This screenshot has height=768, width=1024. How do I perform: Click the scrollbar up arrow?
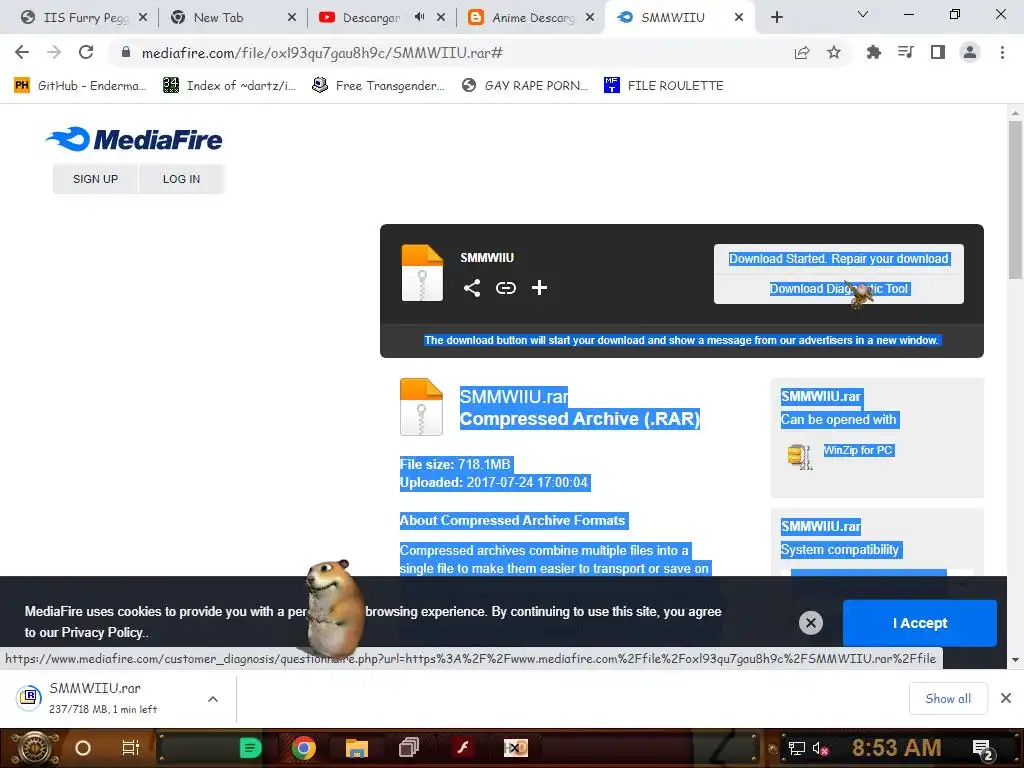(x=1015, y=113)
